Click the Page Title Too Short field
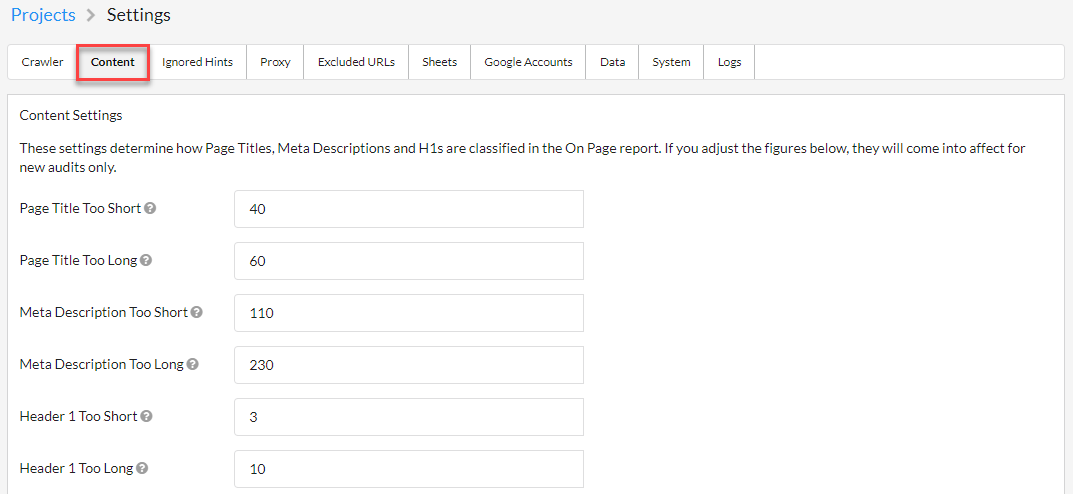 click(x=409, y=209)
